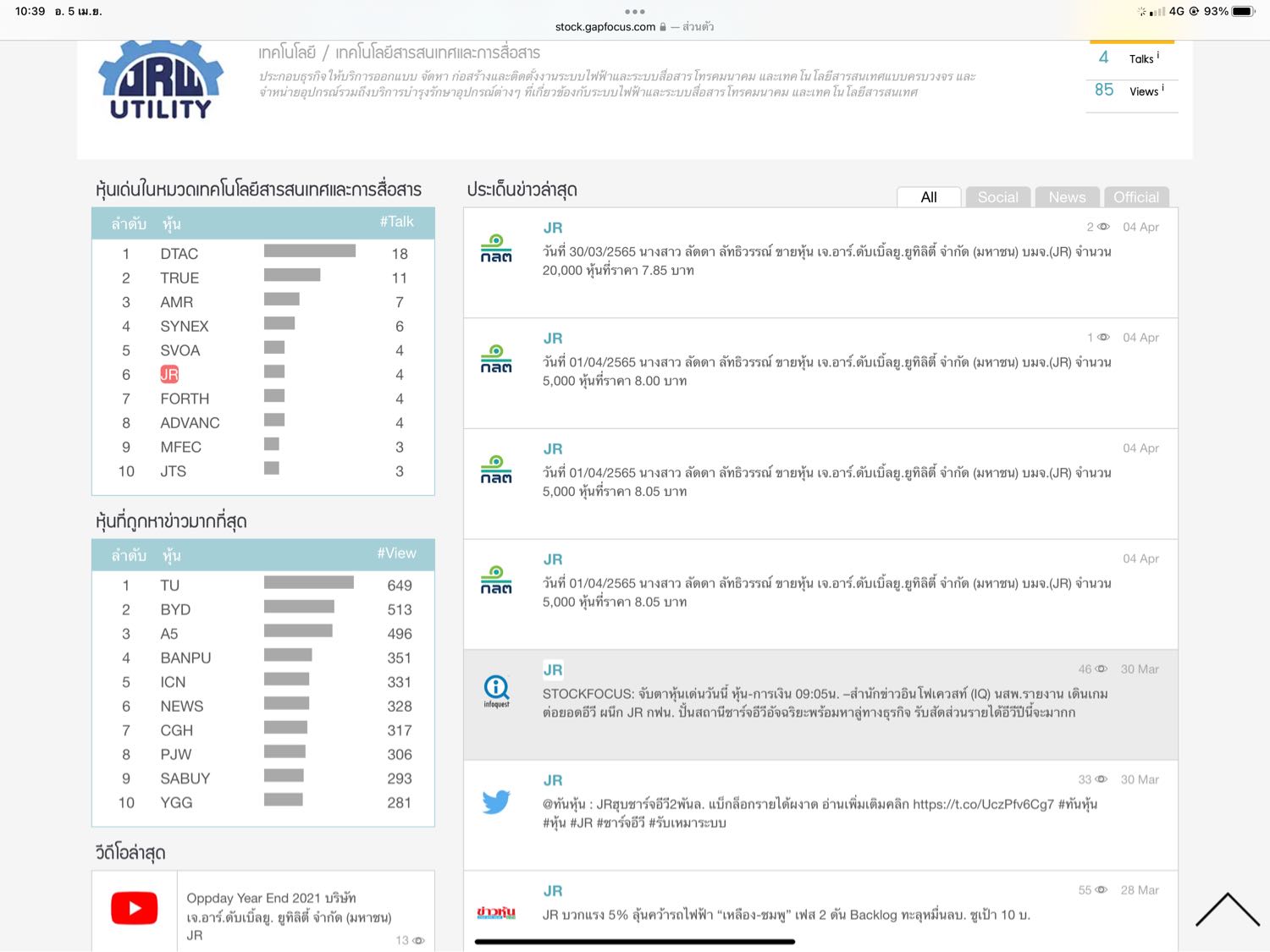Select BYD in the most-viewed list
Image resolution: width=1270 pixels, height=952 pixels.
175,610
